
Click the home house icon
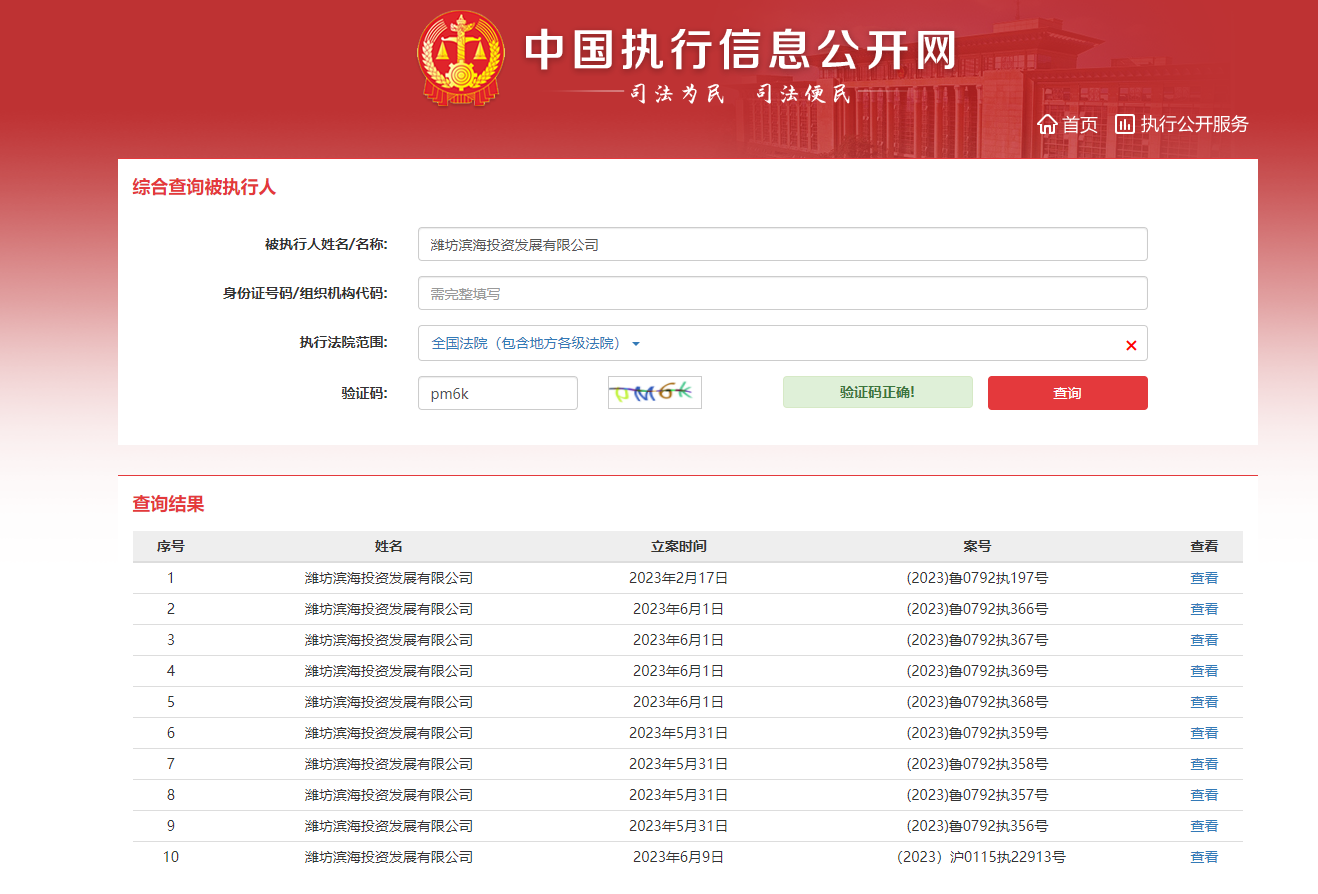point(1047,124)
